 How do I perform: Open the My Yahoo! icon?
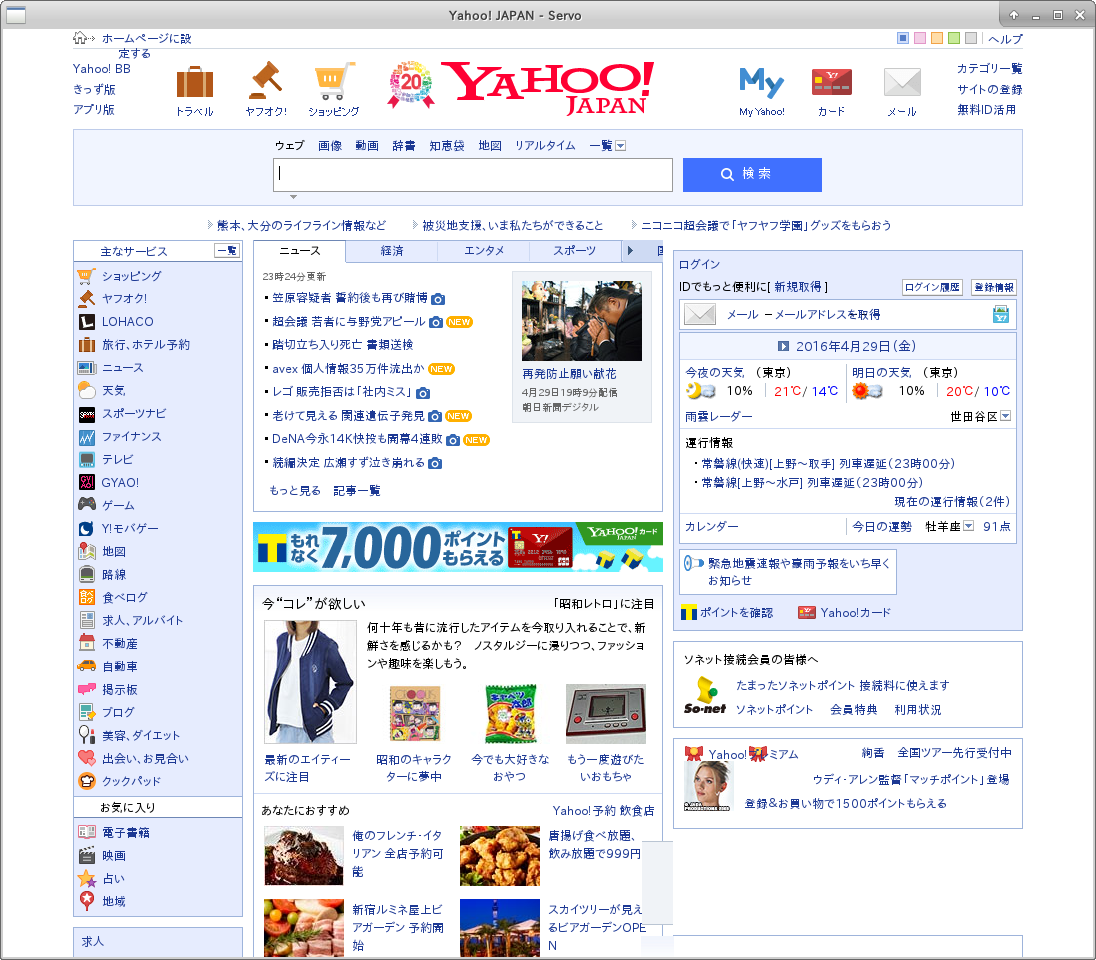coord(761,83)
